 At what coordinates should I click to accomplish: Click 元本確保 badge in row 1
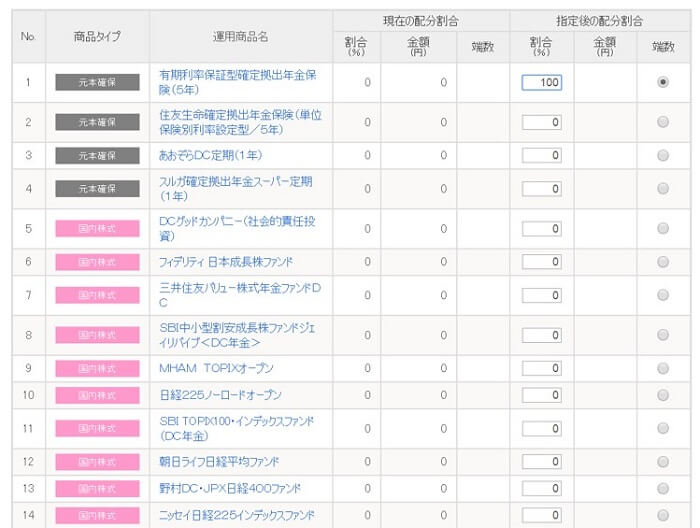pyautogui.click(x=97, y=82)
